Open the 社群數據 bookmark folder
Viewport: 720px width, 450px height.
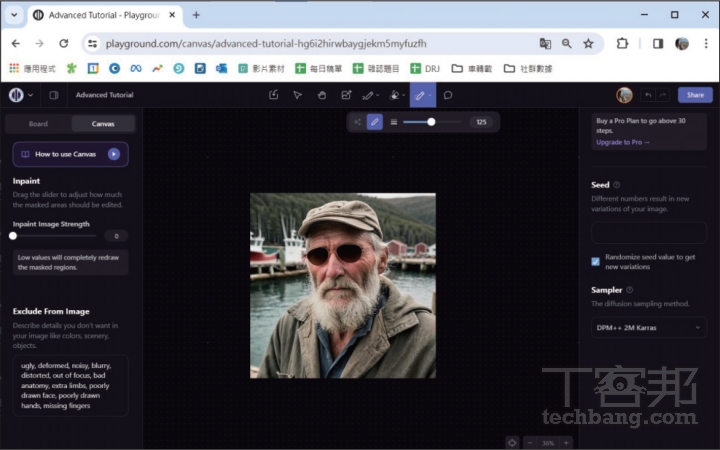(528, 68)
